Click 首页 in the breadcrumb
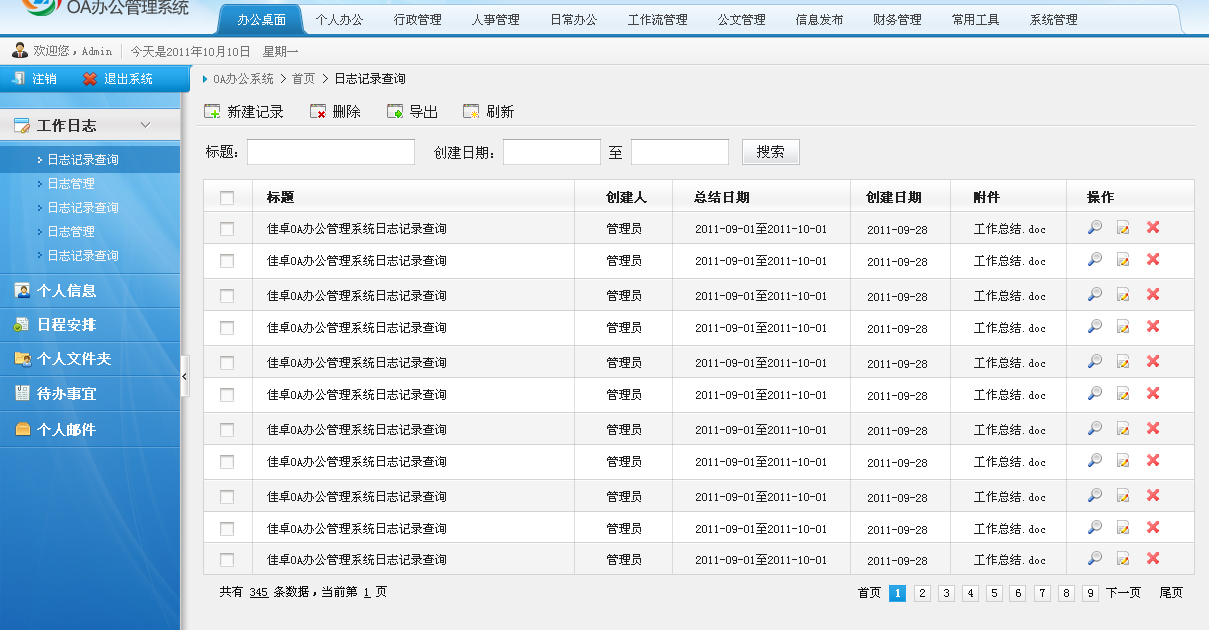The height and width of the screenshot is (630, 1209). [x=303, y=79]
